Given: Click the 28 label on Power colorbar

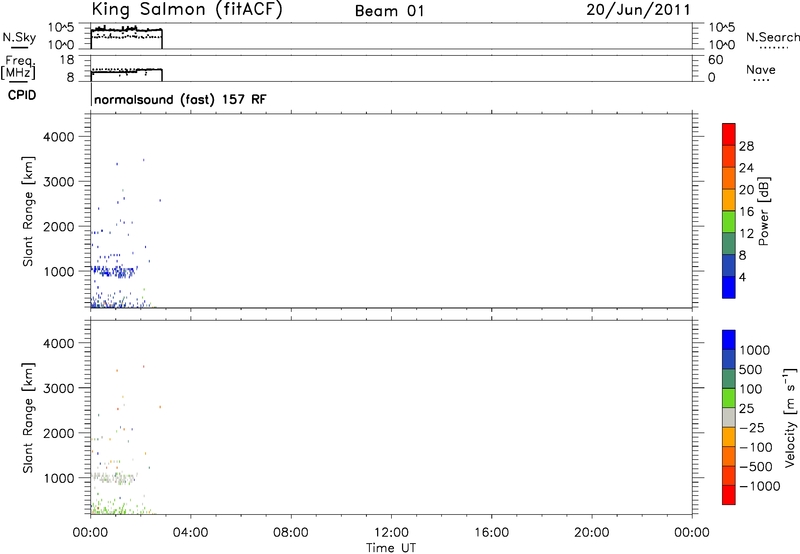Looking at the screenshot, I should (746, 146).
